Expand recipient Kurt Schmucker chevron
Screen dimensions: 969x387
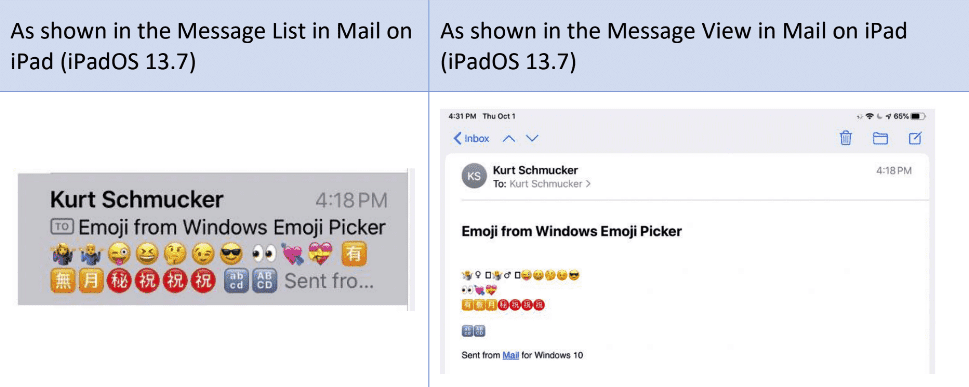click(x=588, y=184)
